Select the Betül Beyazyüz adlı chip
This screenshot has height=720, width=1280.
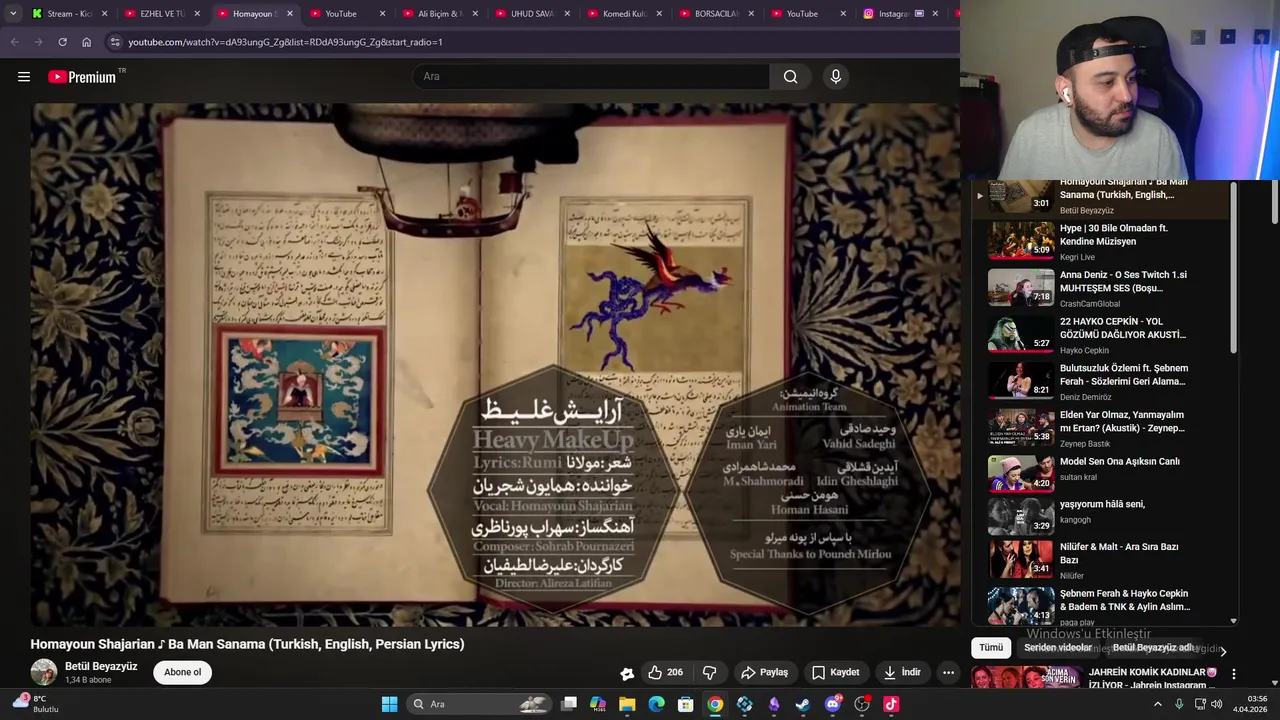tap(1153, 648)
